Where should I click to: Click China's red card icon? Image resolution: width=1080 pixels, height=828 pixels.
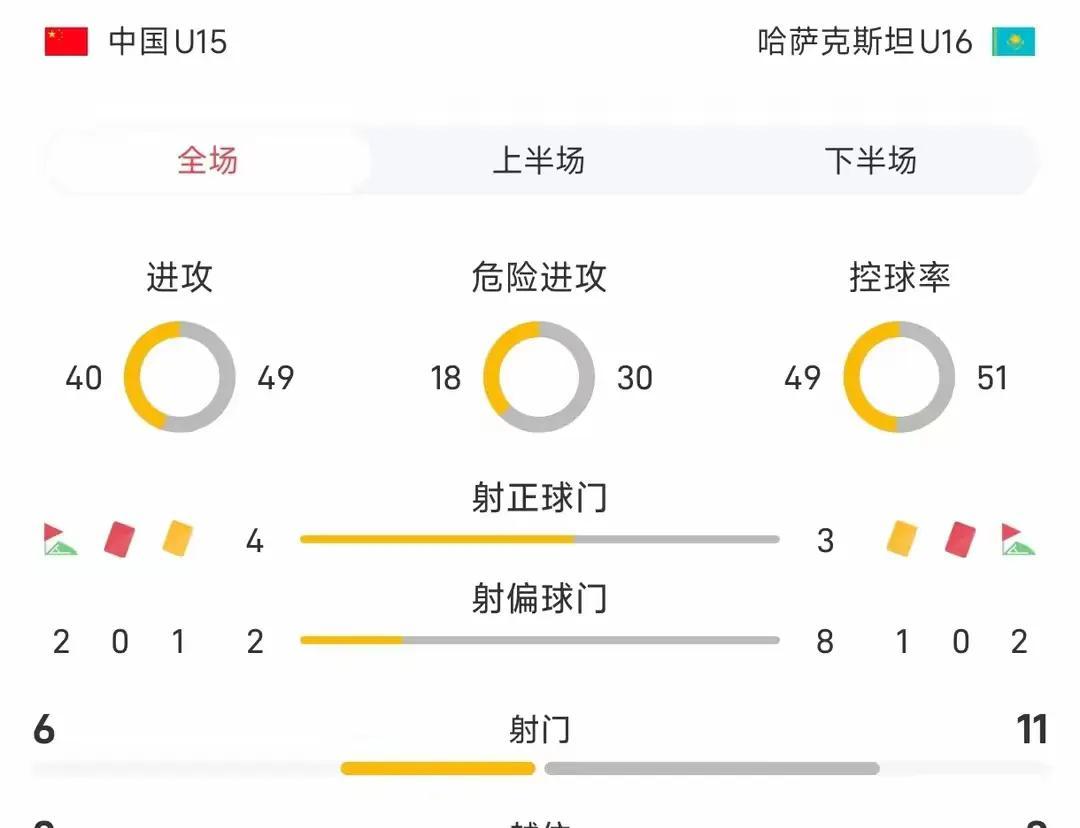[x=119, y=539]
